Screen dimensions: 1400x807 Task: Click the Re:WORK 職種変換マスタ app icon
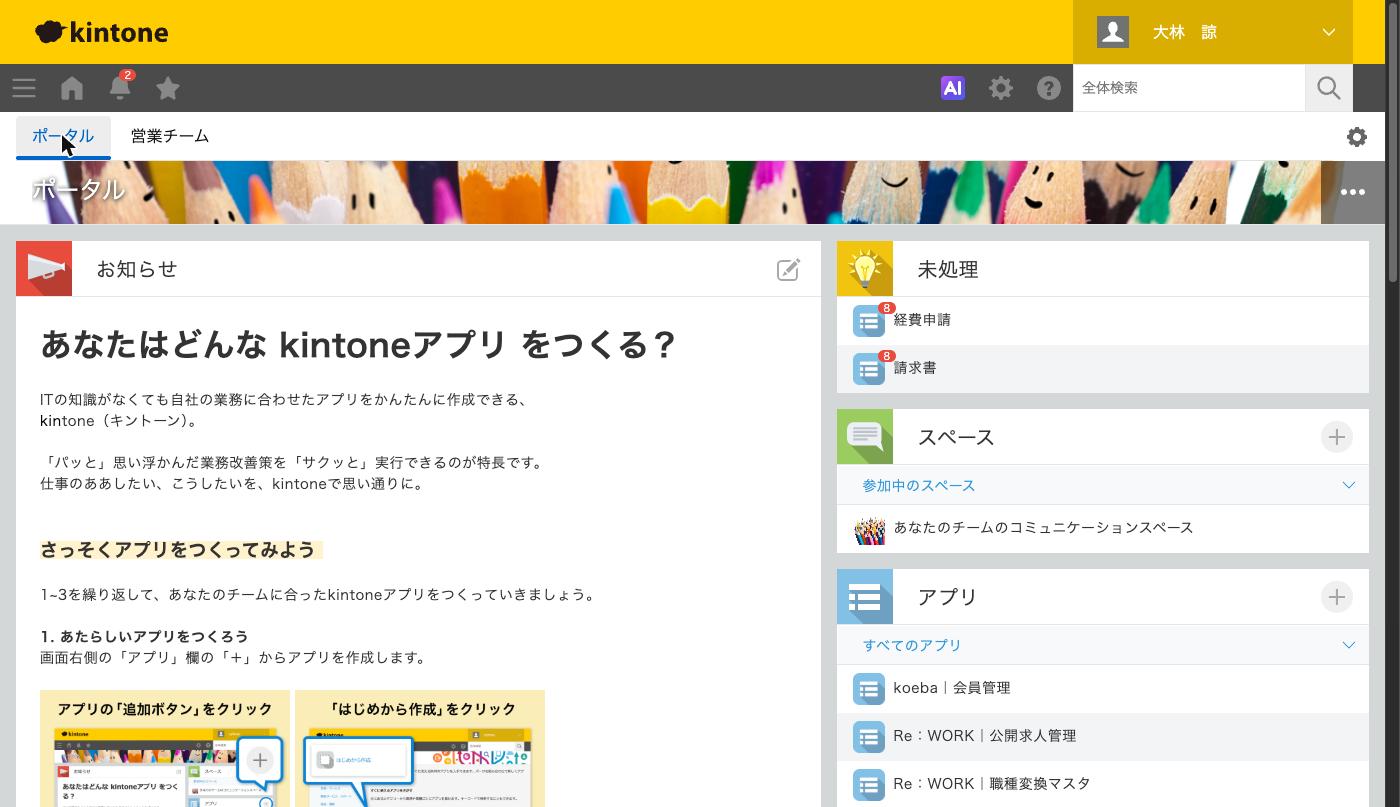869,785
